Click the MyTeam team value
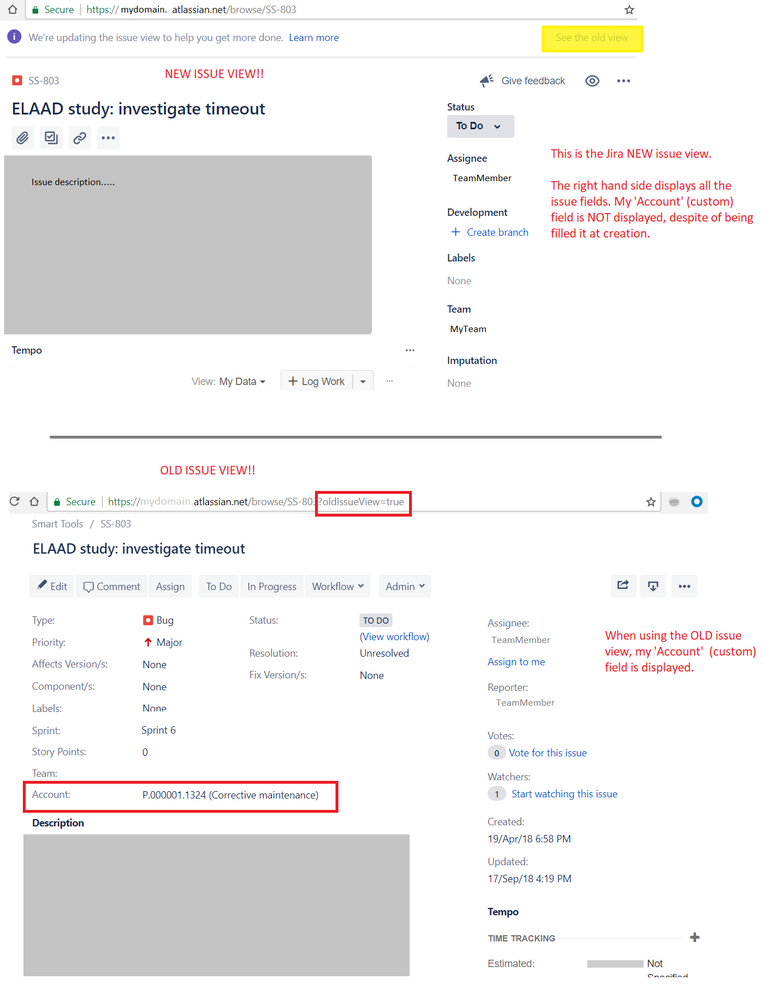 point(468,329)
